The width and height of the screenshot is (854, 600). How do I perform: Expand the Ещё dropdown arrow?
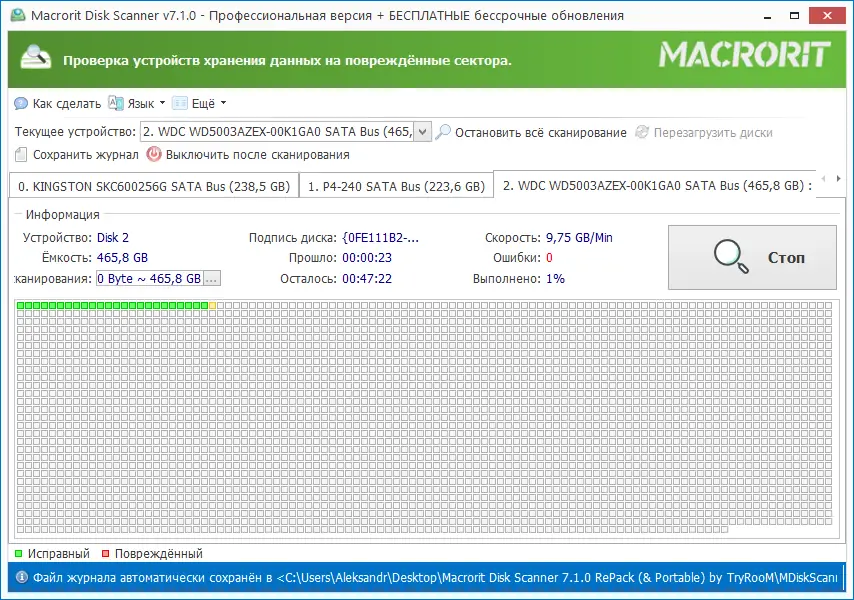click(x=223, y=103)
